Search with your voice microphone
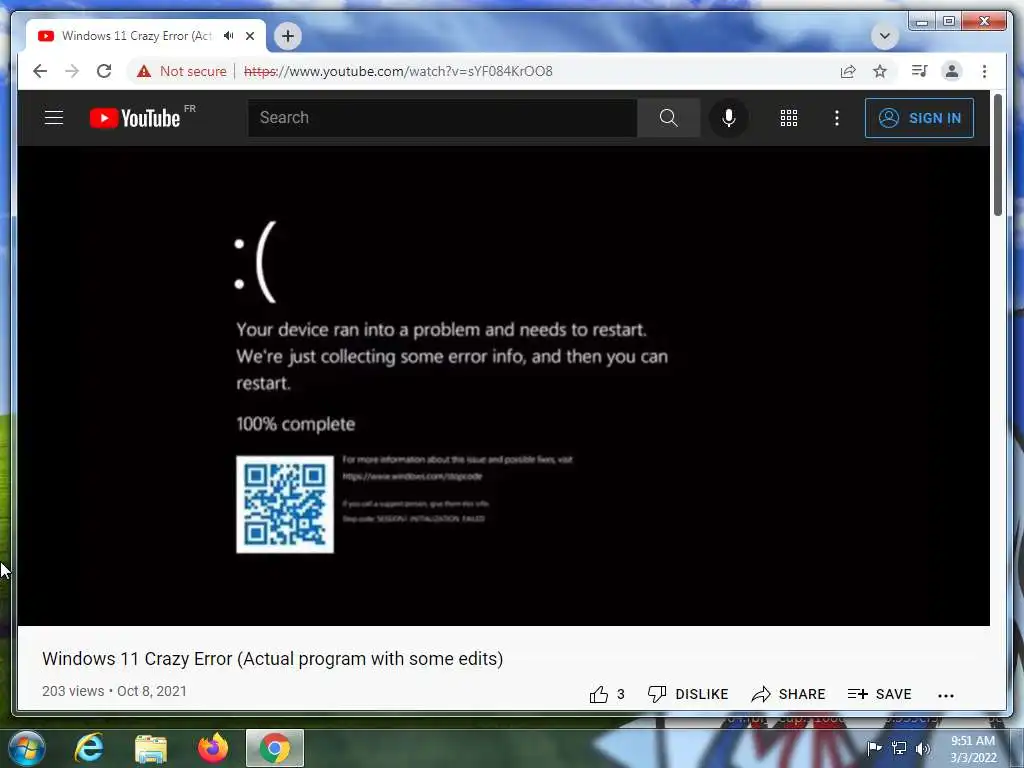Image resolution: width=1024 pixels, height=768 pixels. tap(729, 118)
